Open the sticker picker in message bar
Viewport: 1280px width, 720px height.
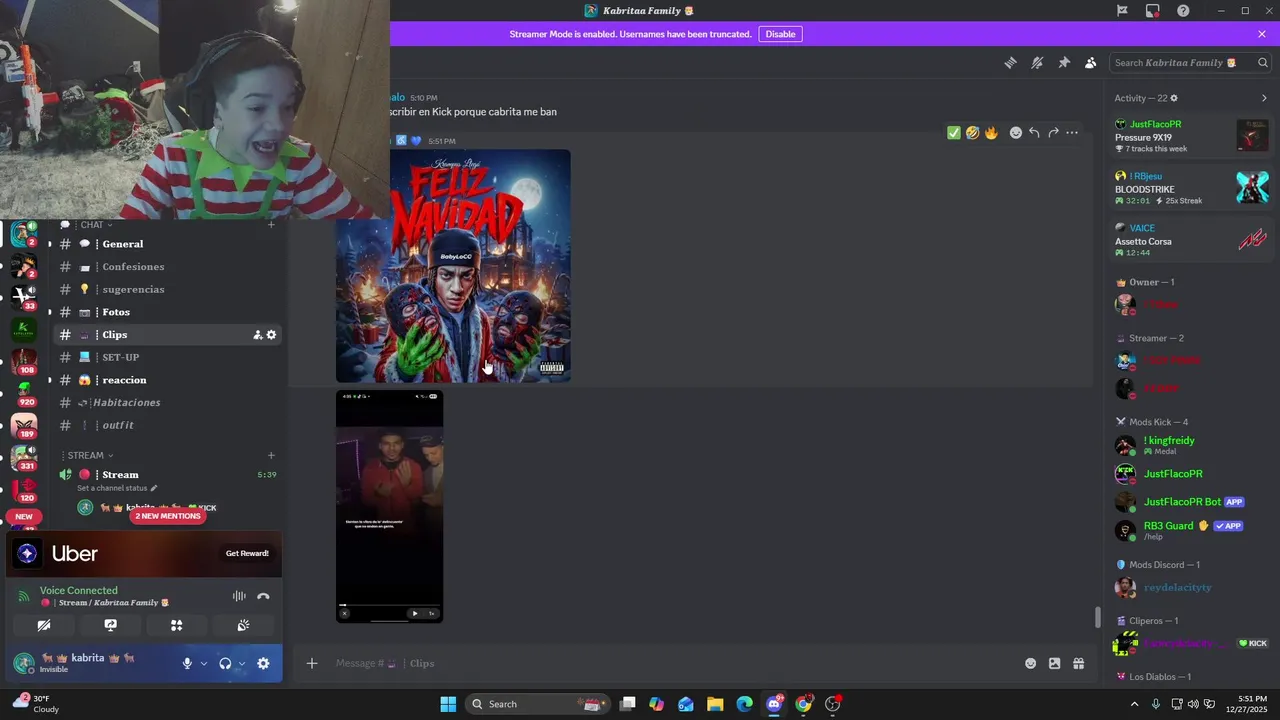1054,663
